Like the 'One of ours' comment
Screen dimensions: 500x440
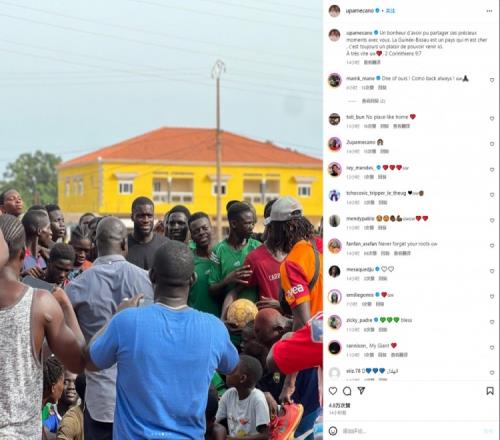click(x=492, y=80)
